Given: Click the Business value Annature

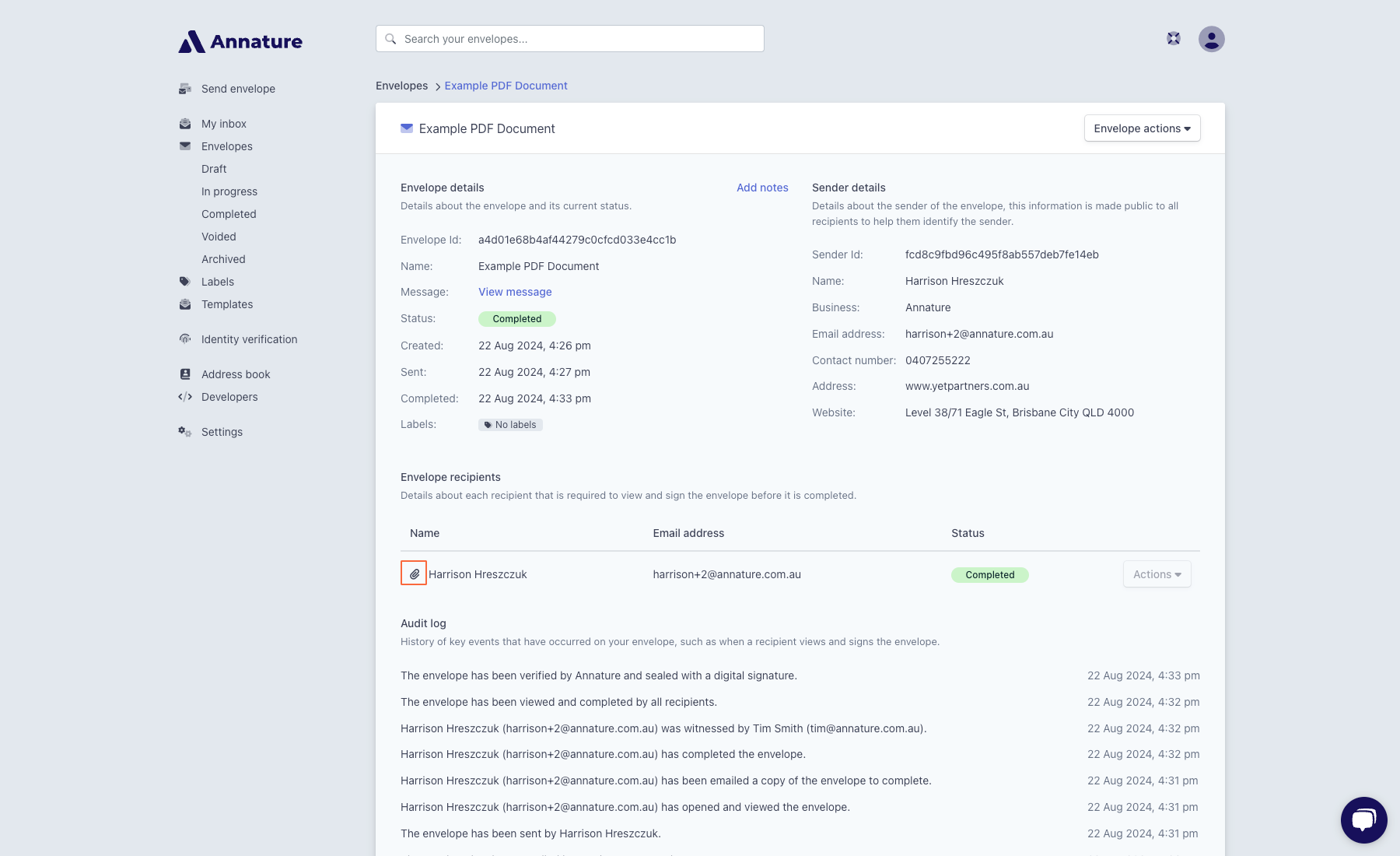Looking at the screenshot, I should pyautogui.click(x=928, y=307).
